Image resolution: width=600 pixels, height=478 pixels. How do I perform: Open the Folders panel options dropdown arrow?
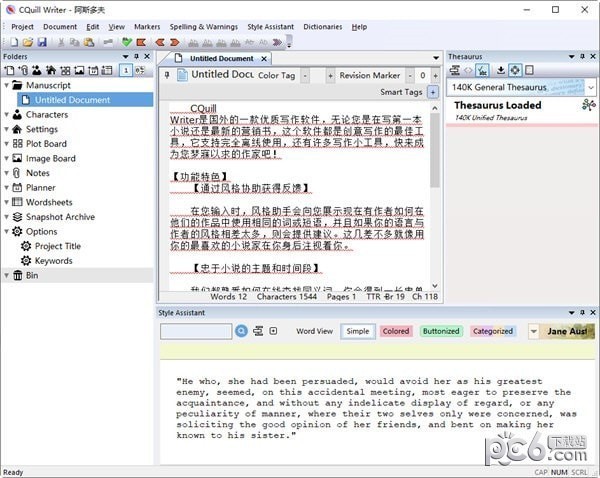pos(125,57)
